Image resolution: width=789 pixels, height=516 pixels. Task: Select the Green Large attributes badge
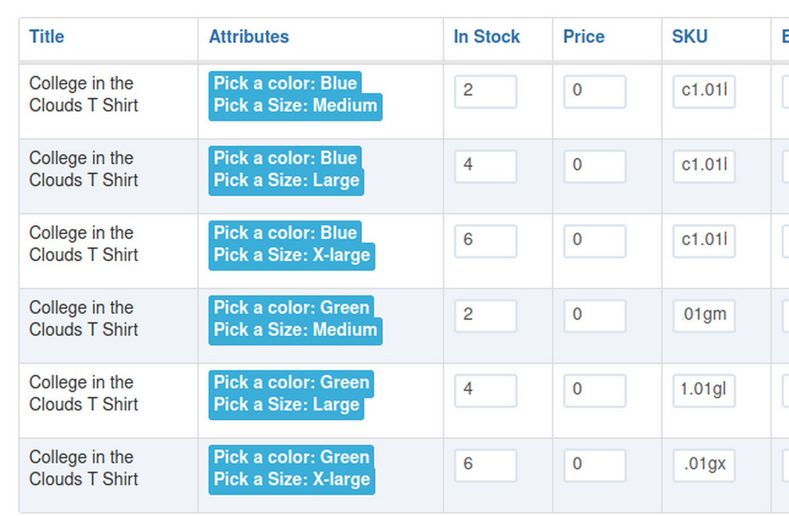point(291,394)
